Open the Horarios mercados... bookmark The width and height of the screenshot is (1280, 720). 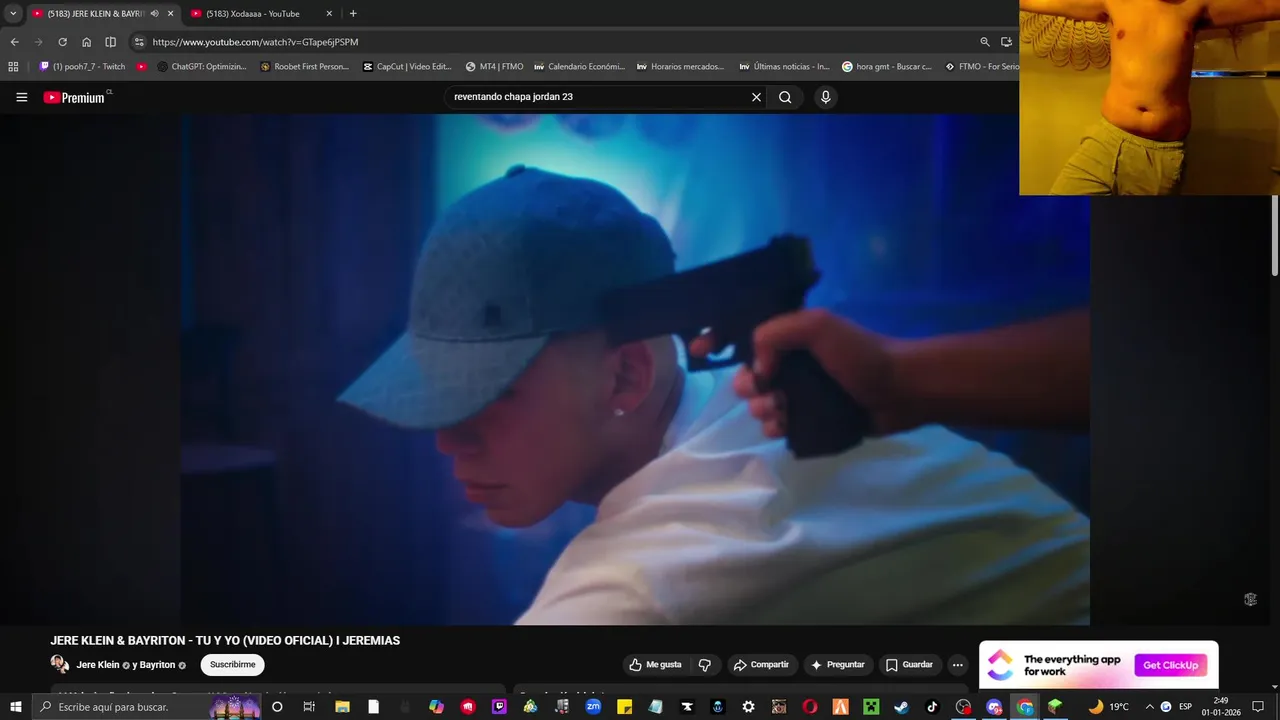[680, 67]
